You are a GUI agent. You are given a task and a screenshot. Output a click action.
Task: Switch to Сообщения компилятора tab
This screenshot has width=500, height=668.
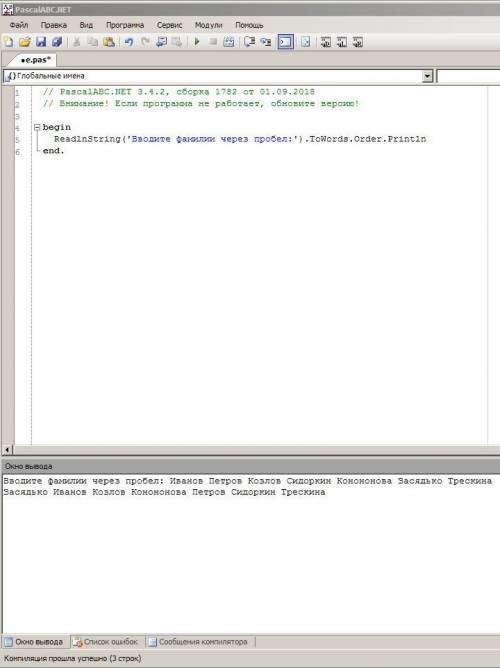point(199,642)
